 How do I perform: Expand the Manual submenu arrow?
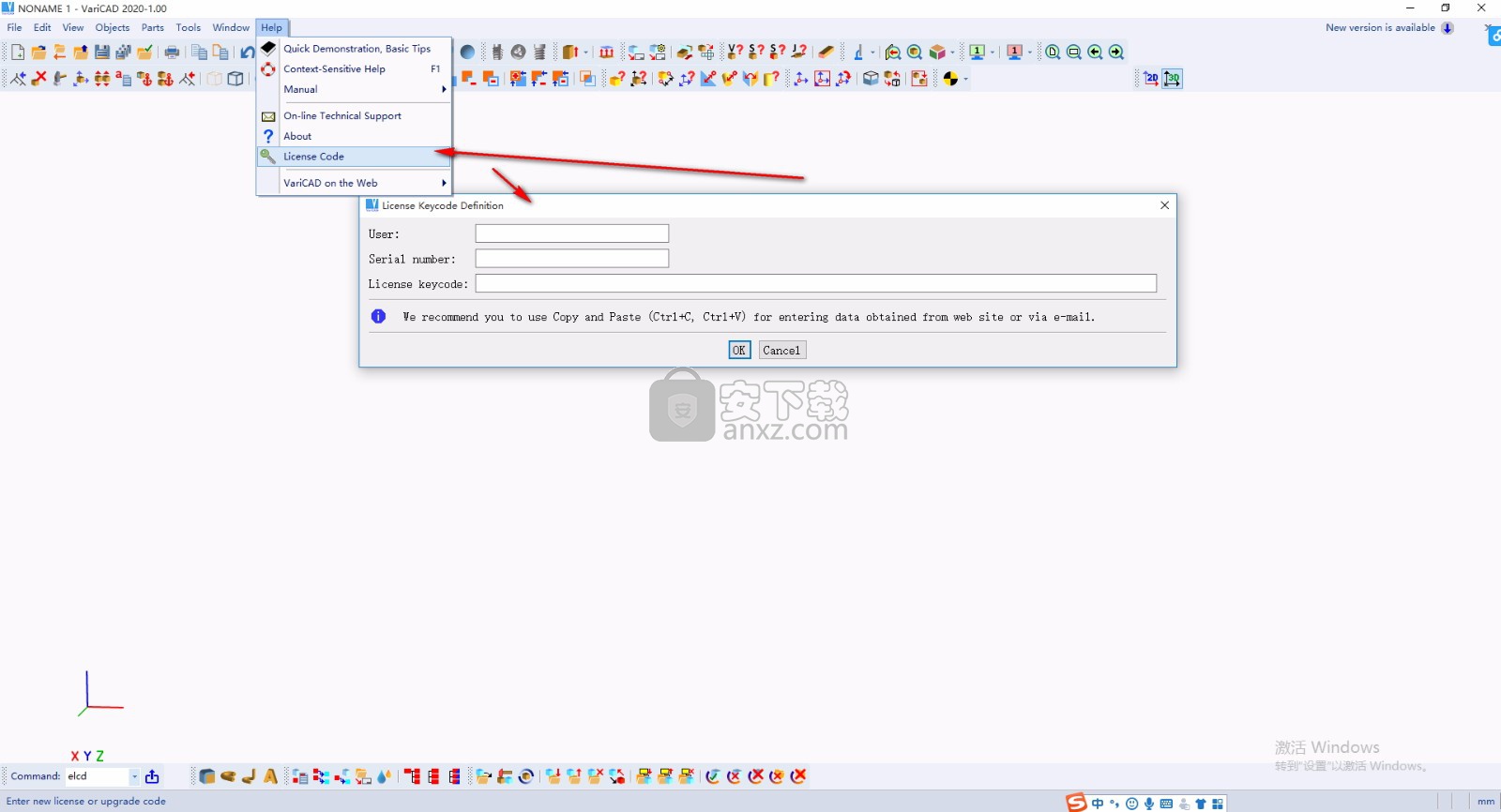[x=444, y=90]
